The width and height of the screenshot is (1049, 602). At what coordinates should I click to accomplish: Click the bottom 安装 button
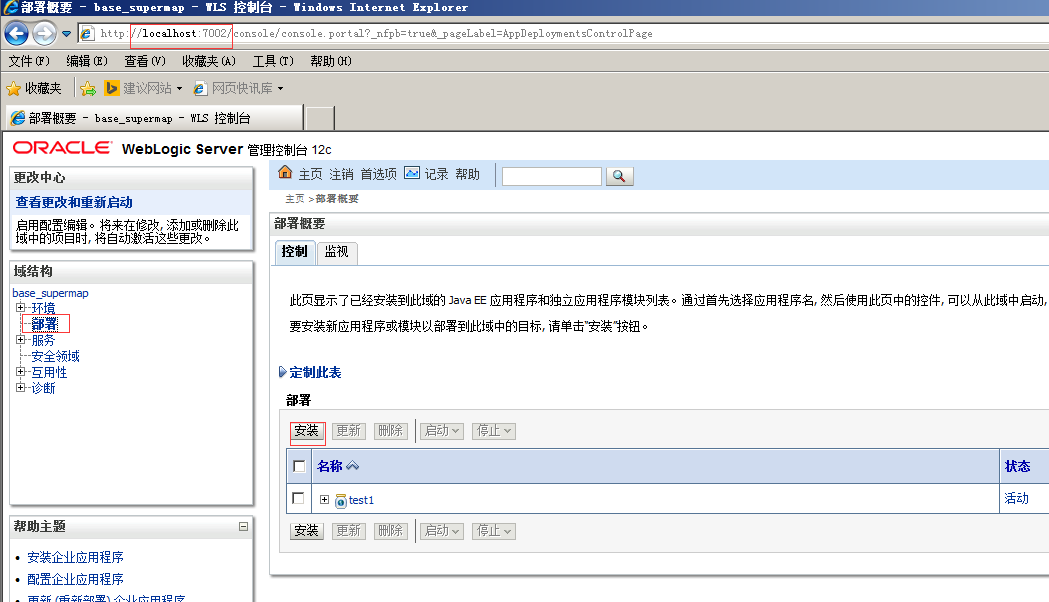(307, 531)
